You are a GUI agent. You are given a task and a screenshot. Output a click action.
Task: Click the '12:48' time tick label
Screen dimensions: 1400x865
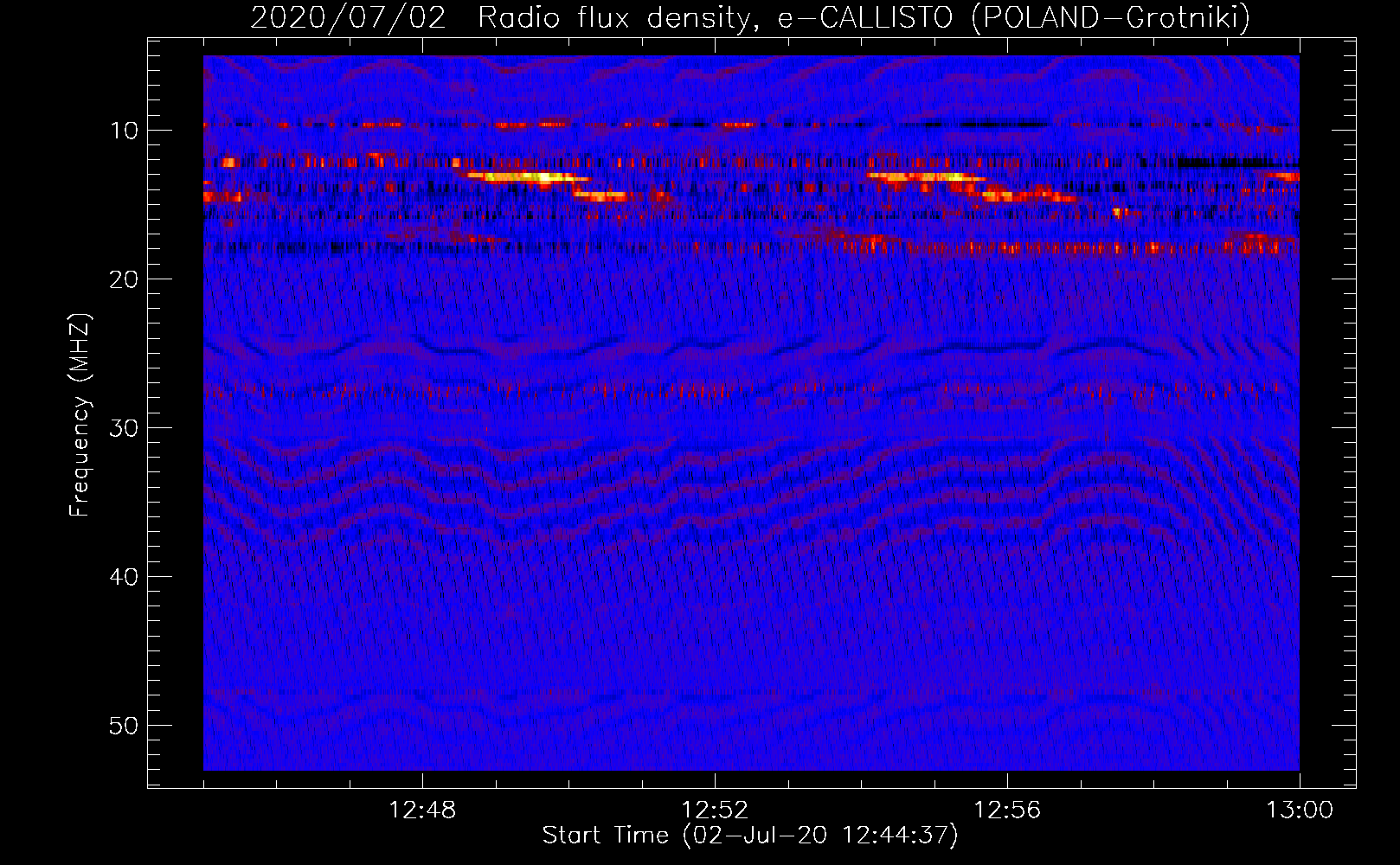(422, 811)
